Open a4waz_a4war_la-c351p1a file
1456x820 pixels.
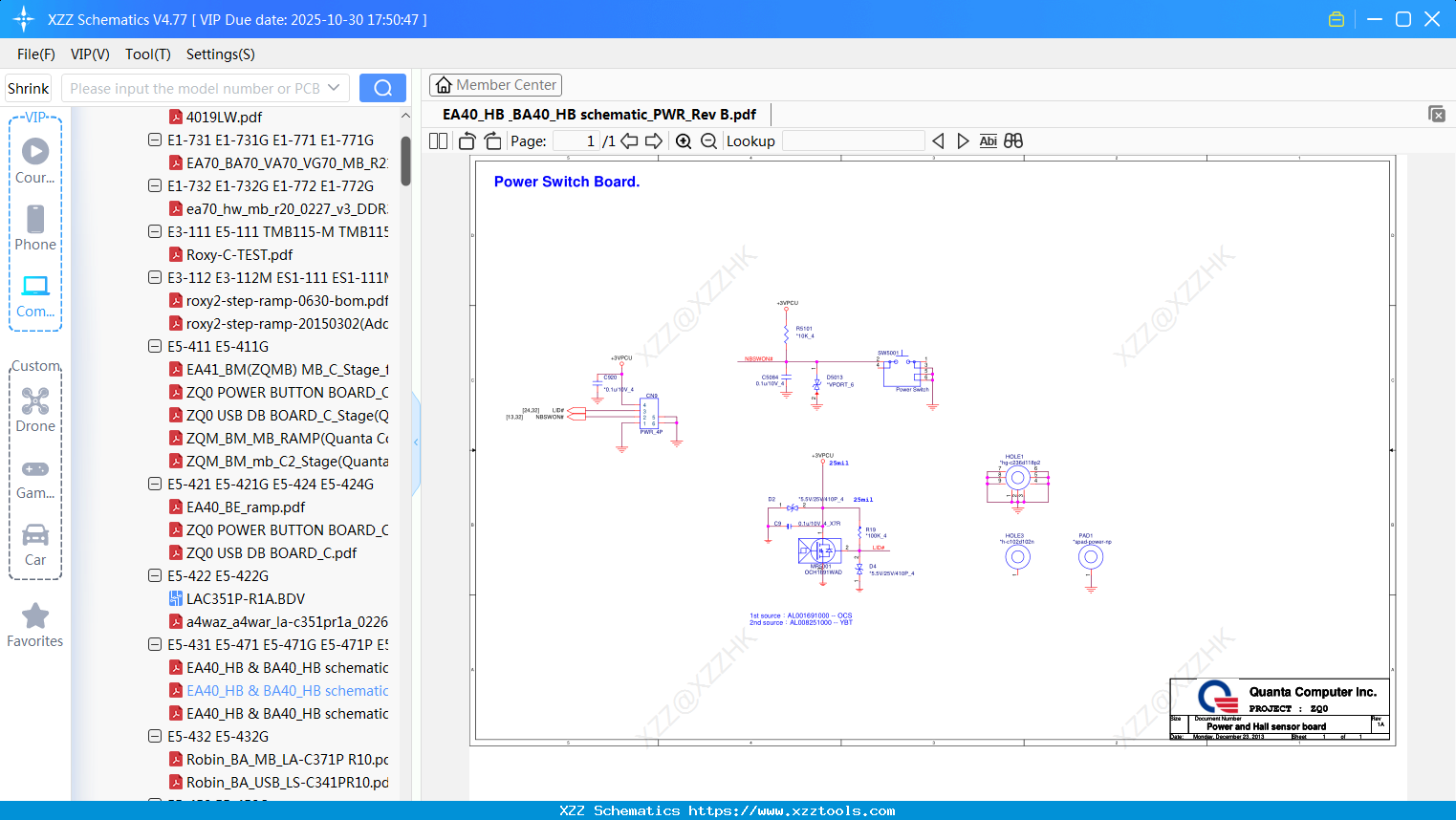coord(287,621)
